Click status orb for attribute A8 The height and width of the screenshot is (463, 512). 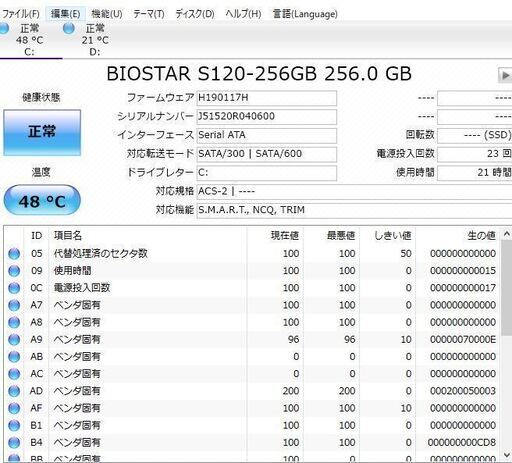point(14,322)
